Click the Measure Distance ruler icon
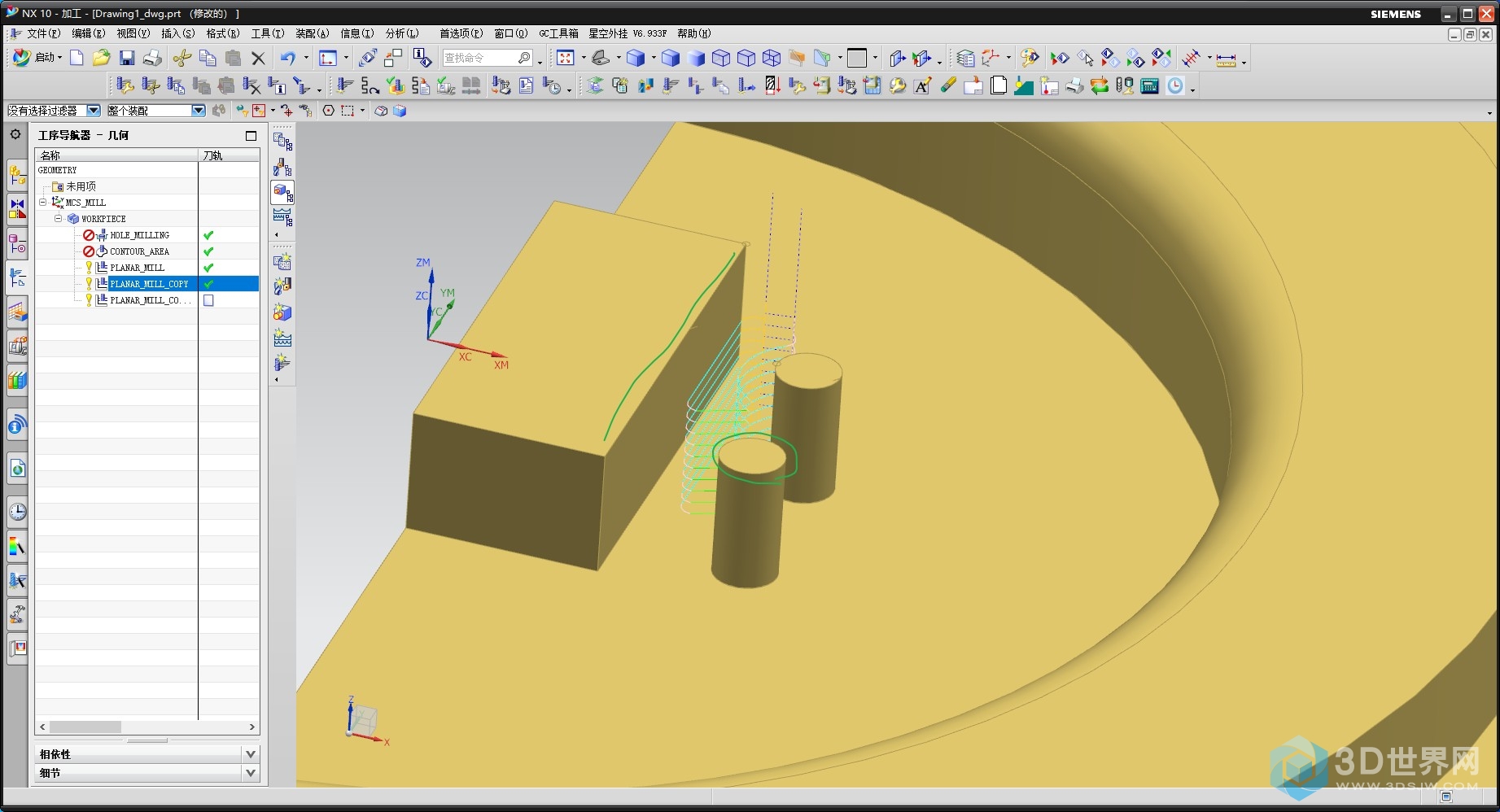Image resolution: width=1500 pixels, height=812 pixels. tap(1226, 59)
